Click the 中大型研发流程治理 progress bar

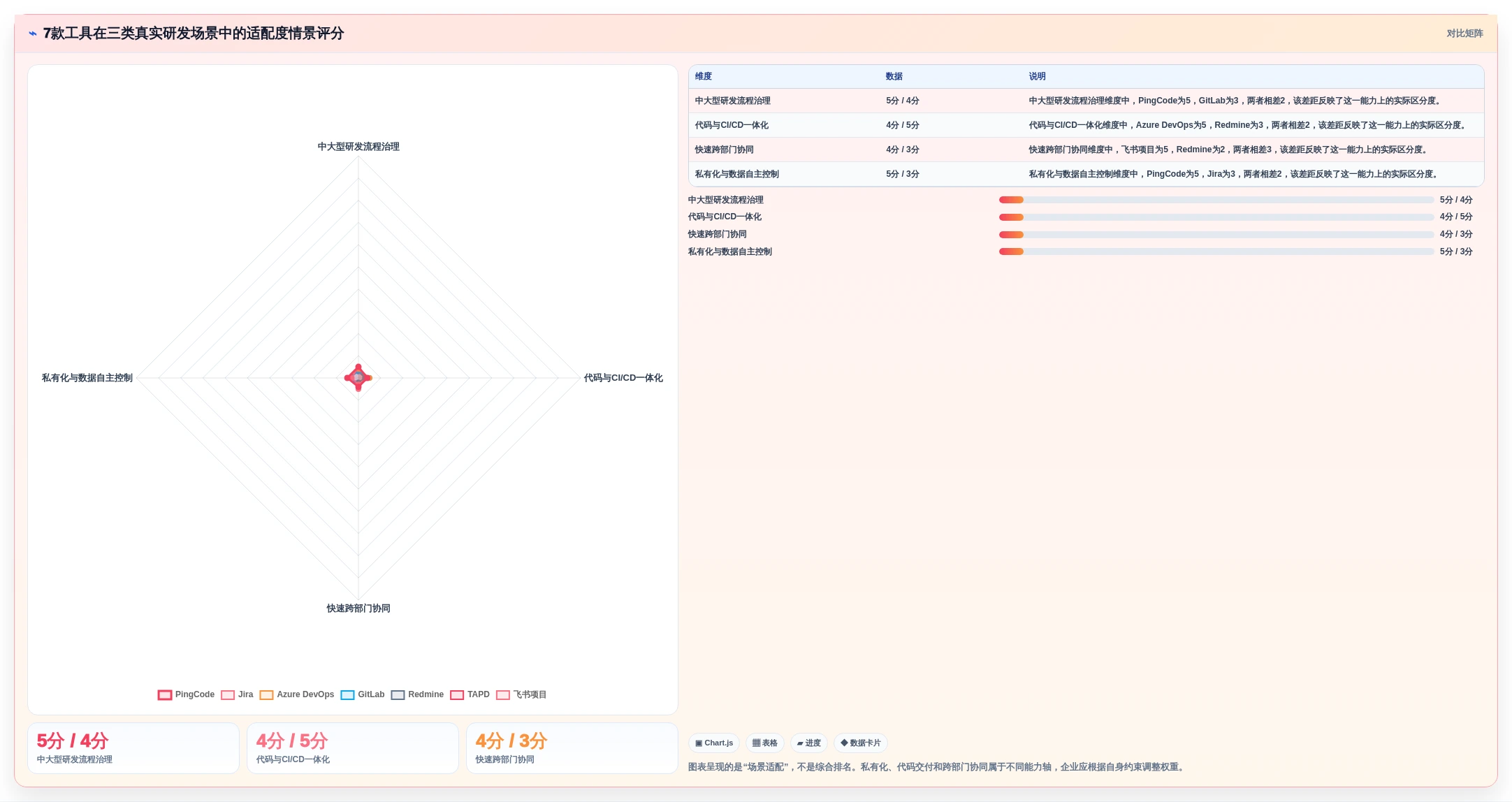click(x=1216, y=200)
